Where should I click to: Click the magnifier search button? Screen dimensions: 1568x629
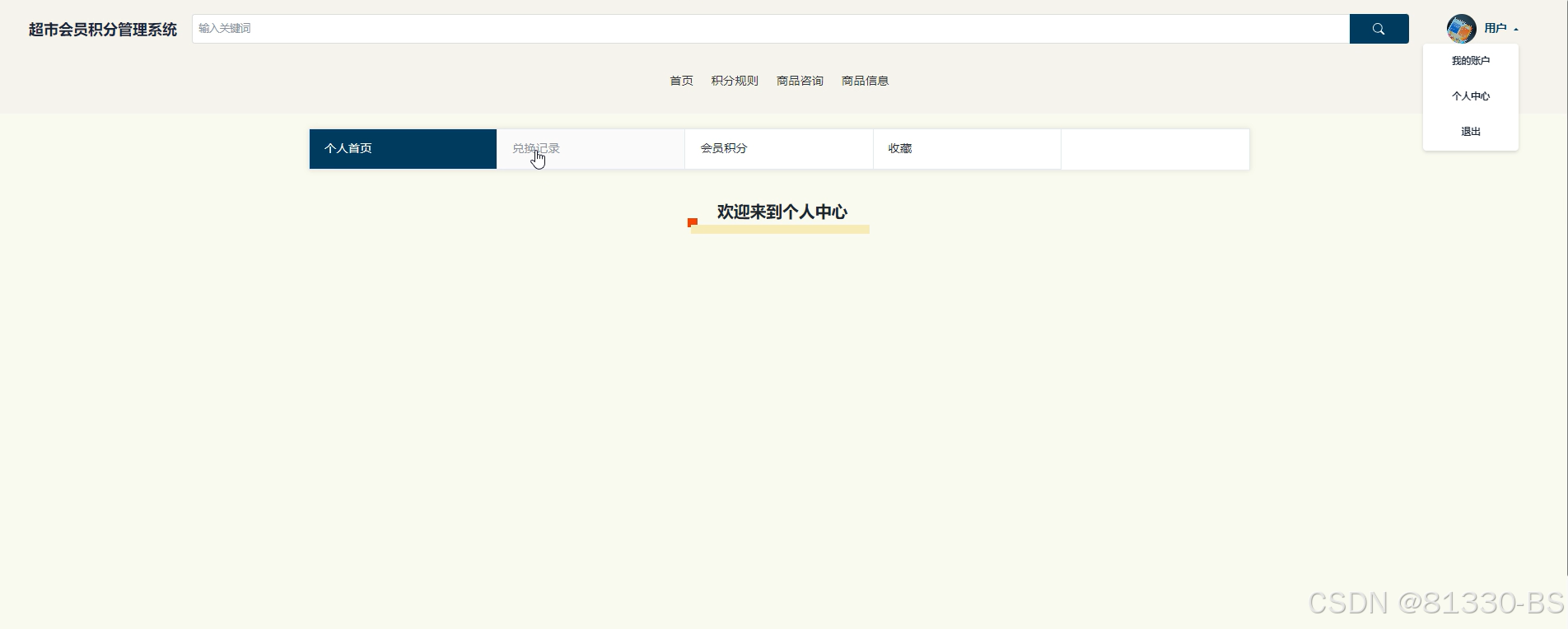click(1379, 29)
